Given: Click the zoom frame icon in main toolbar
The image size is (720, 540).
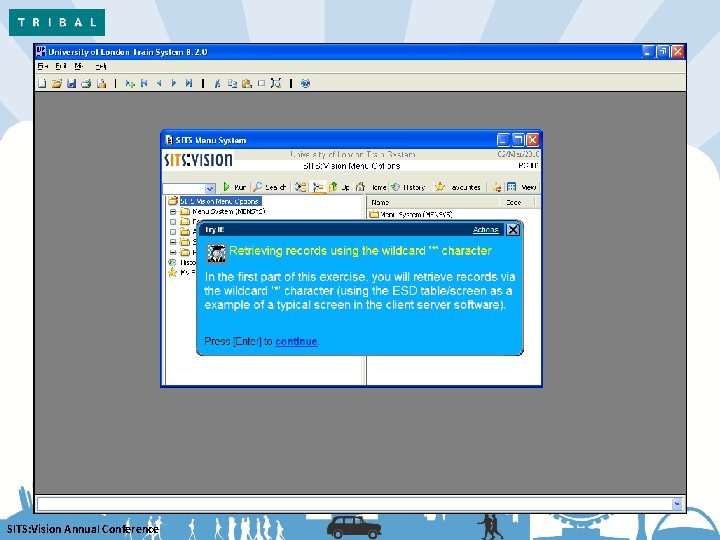Looking at the screenshot, I should tap(276, 83).
